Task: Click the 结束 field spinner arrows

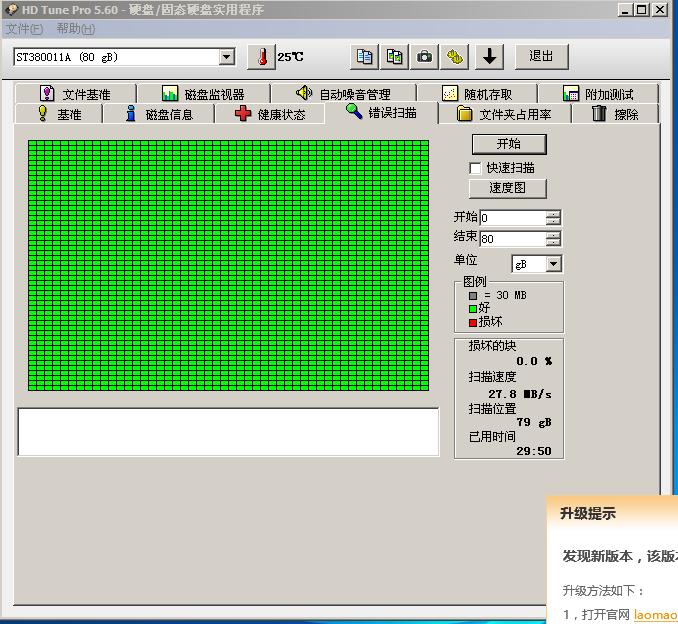Action: click(553, 238)
